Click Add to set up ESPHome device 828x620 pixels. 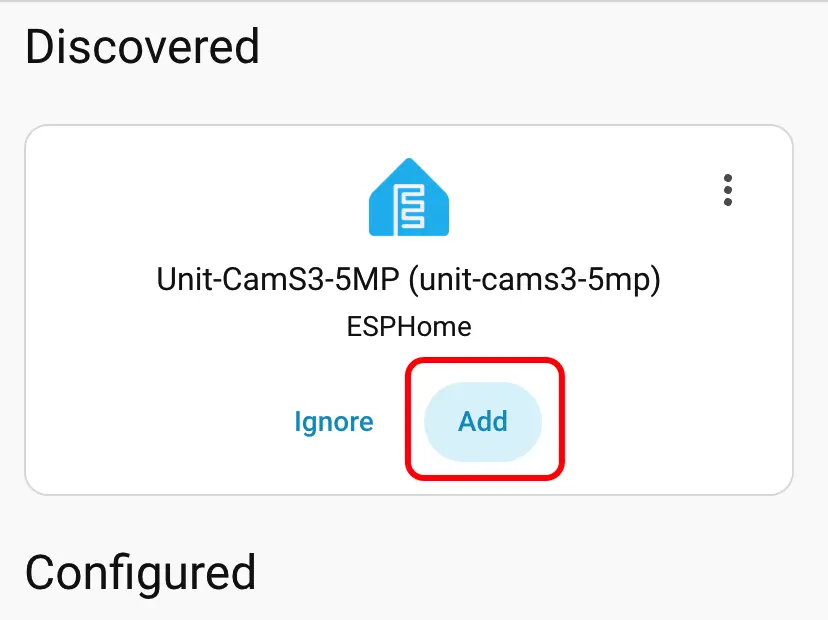tap(483, 421)
